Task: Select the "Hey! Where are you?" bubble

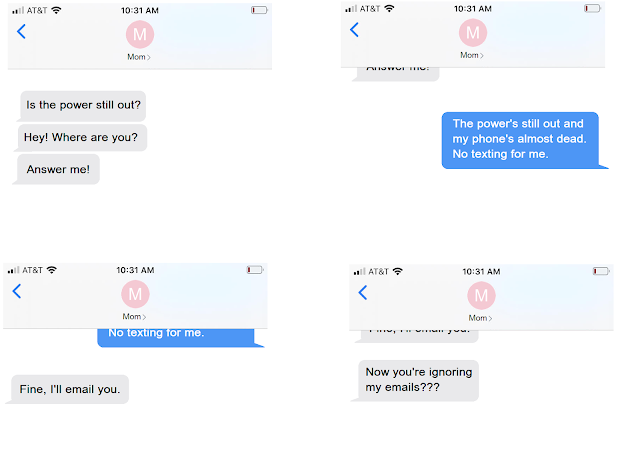Action: [81, 138]
